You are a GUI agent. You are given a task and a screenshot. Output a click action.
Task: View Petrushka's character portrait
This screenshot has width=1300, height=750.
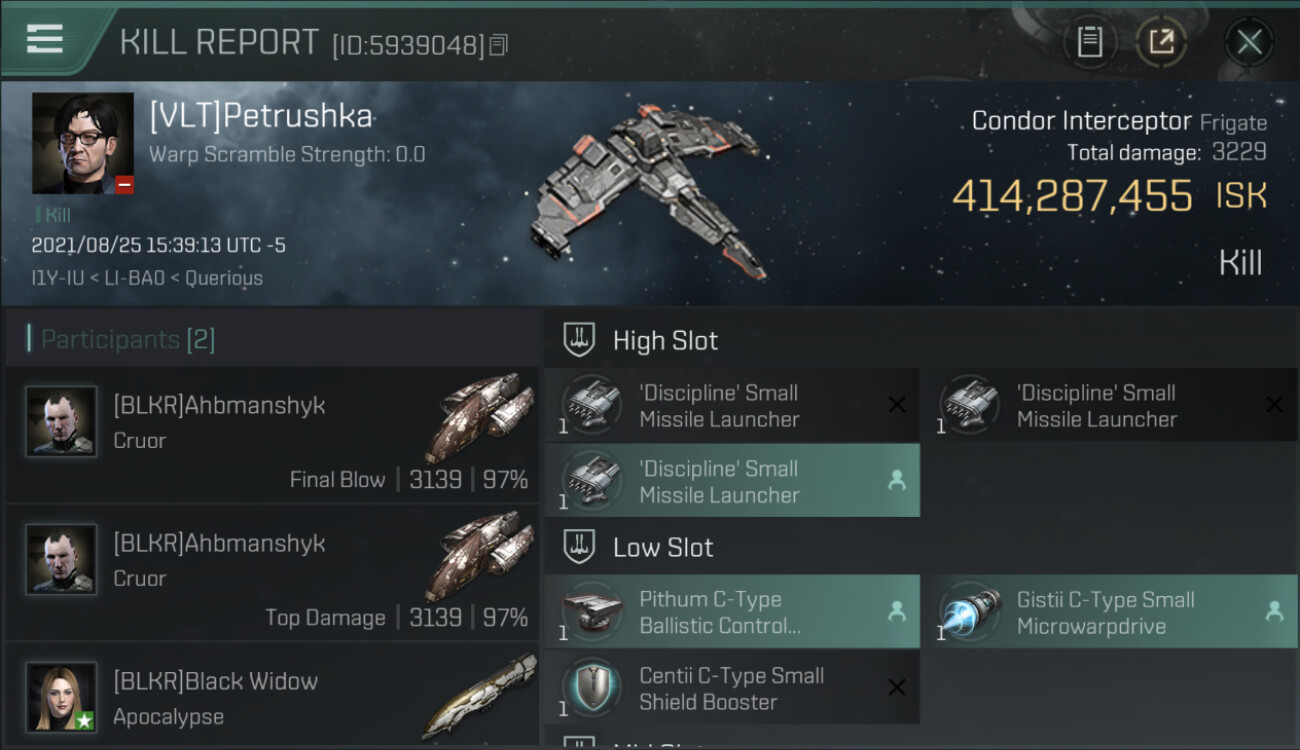(83, 143)
